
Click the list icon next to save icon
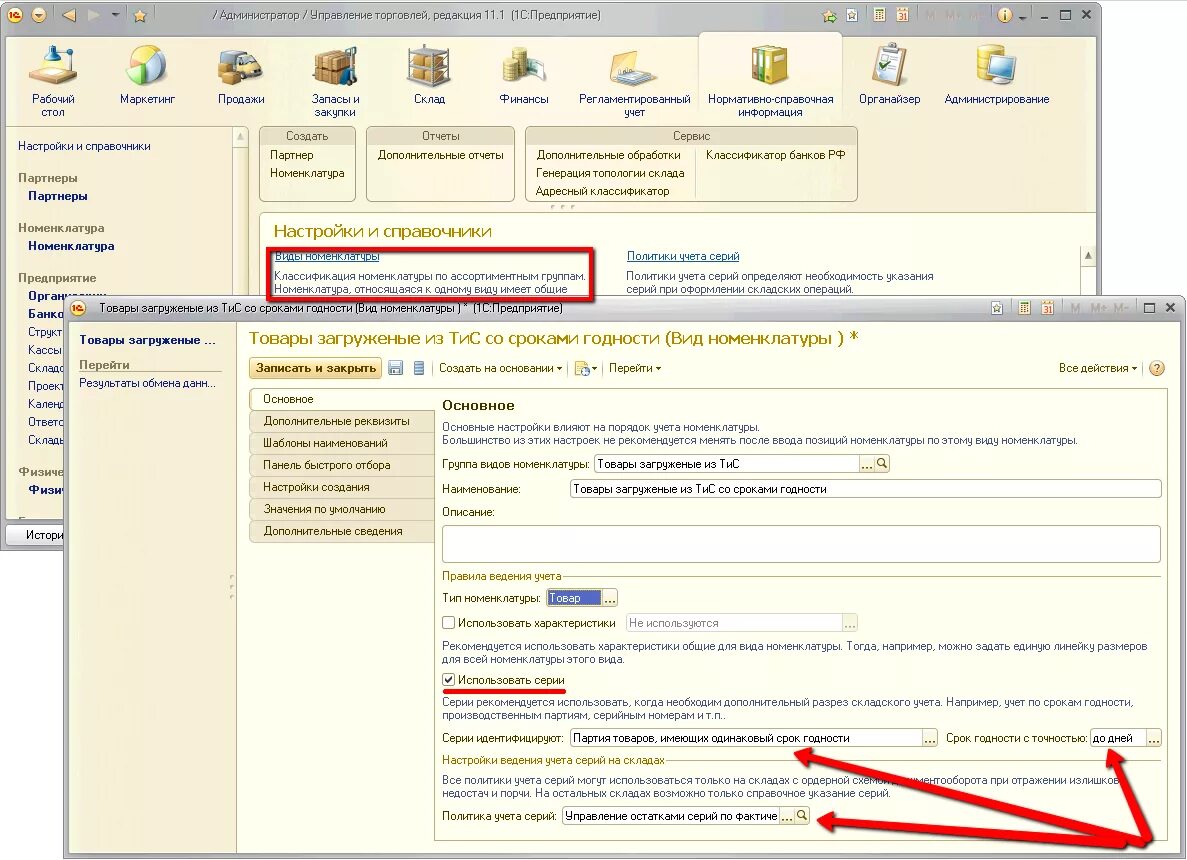(x=419, y=368)
